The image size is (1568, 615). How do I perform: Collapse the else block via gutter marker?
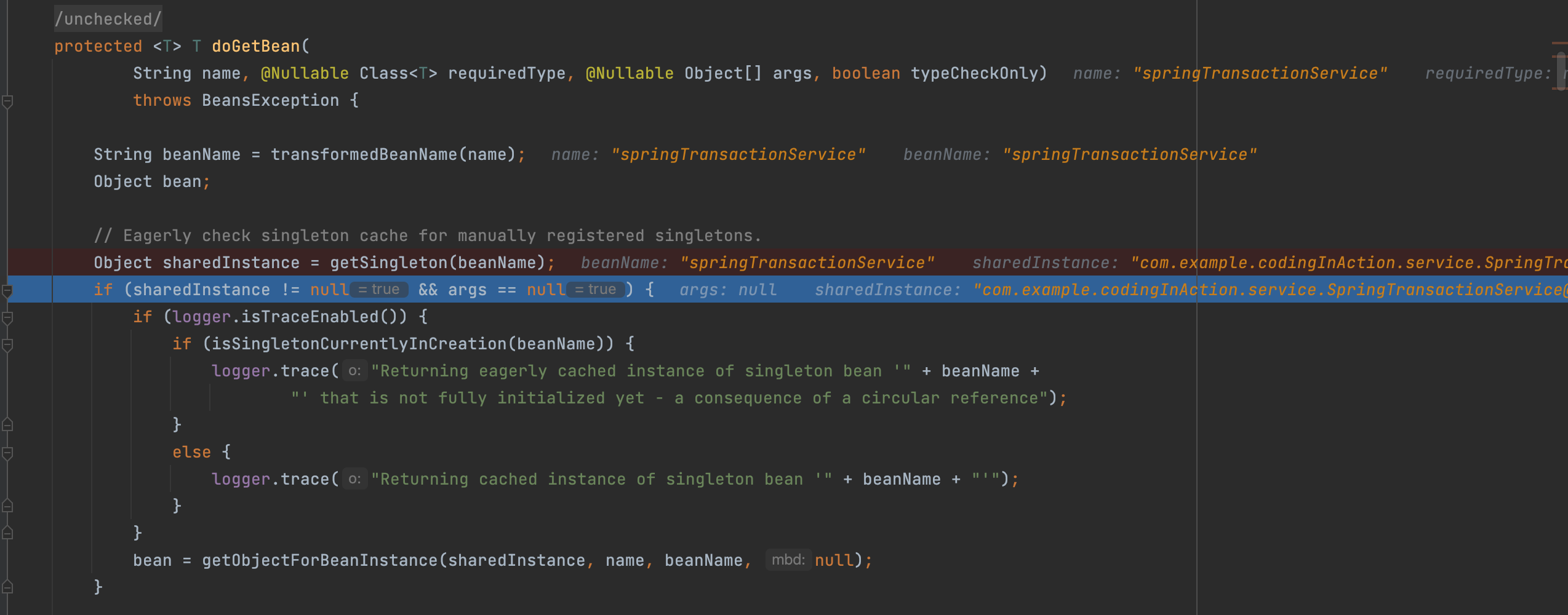pyautogui.click(x=7, y=453)
